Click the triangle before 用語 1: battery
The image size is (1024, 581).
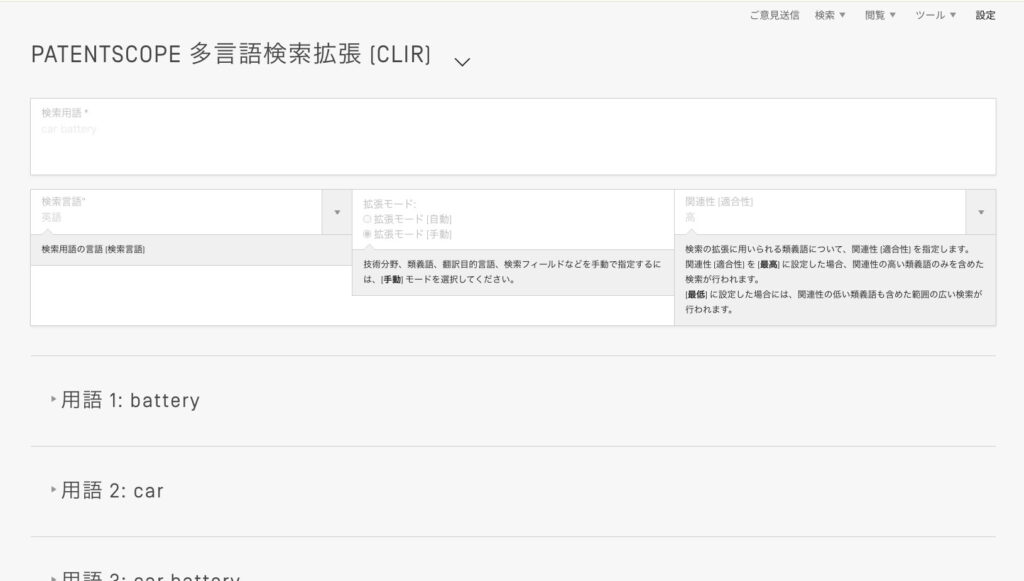point(54,400)
